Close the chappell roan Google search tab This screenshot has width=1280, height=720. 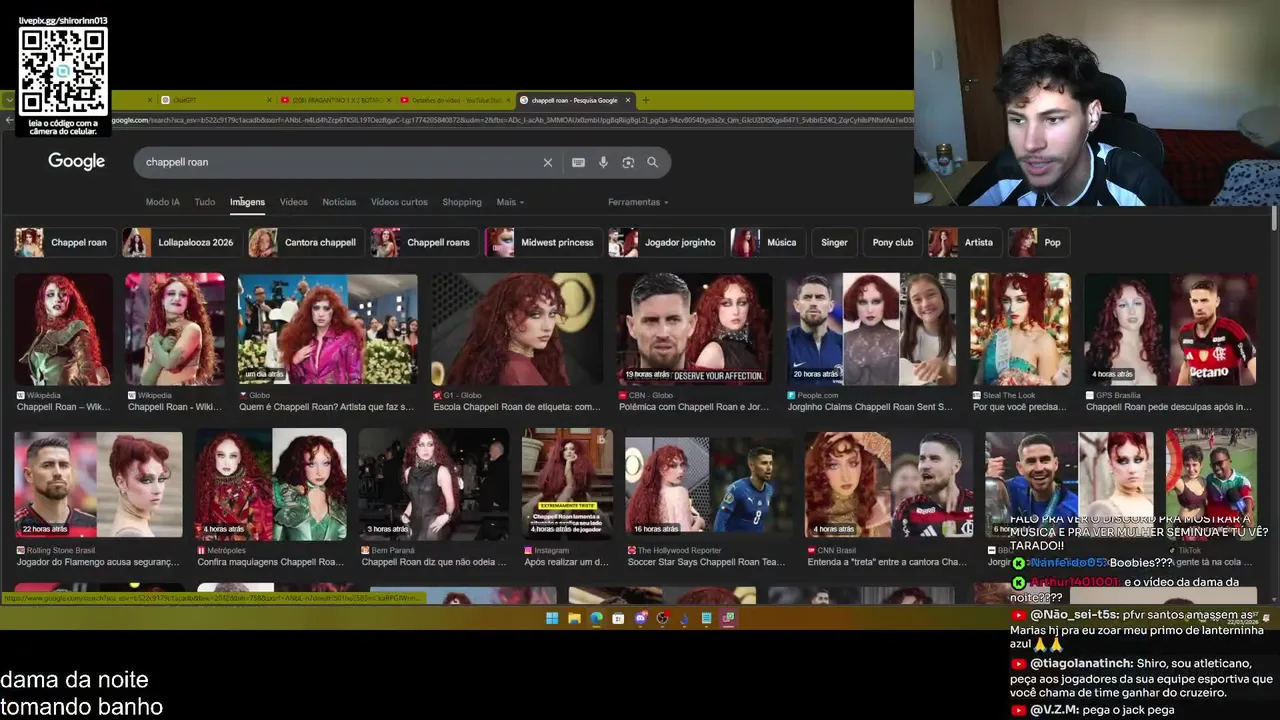pyautogui.click(x=628, y=100)
